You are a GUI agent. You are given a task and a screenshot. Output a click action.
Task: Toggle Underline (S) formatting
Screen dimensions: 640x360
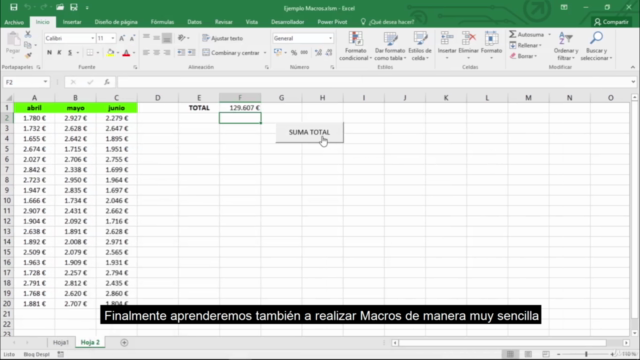click(x=70, y=53)
